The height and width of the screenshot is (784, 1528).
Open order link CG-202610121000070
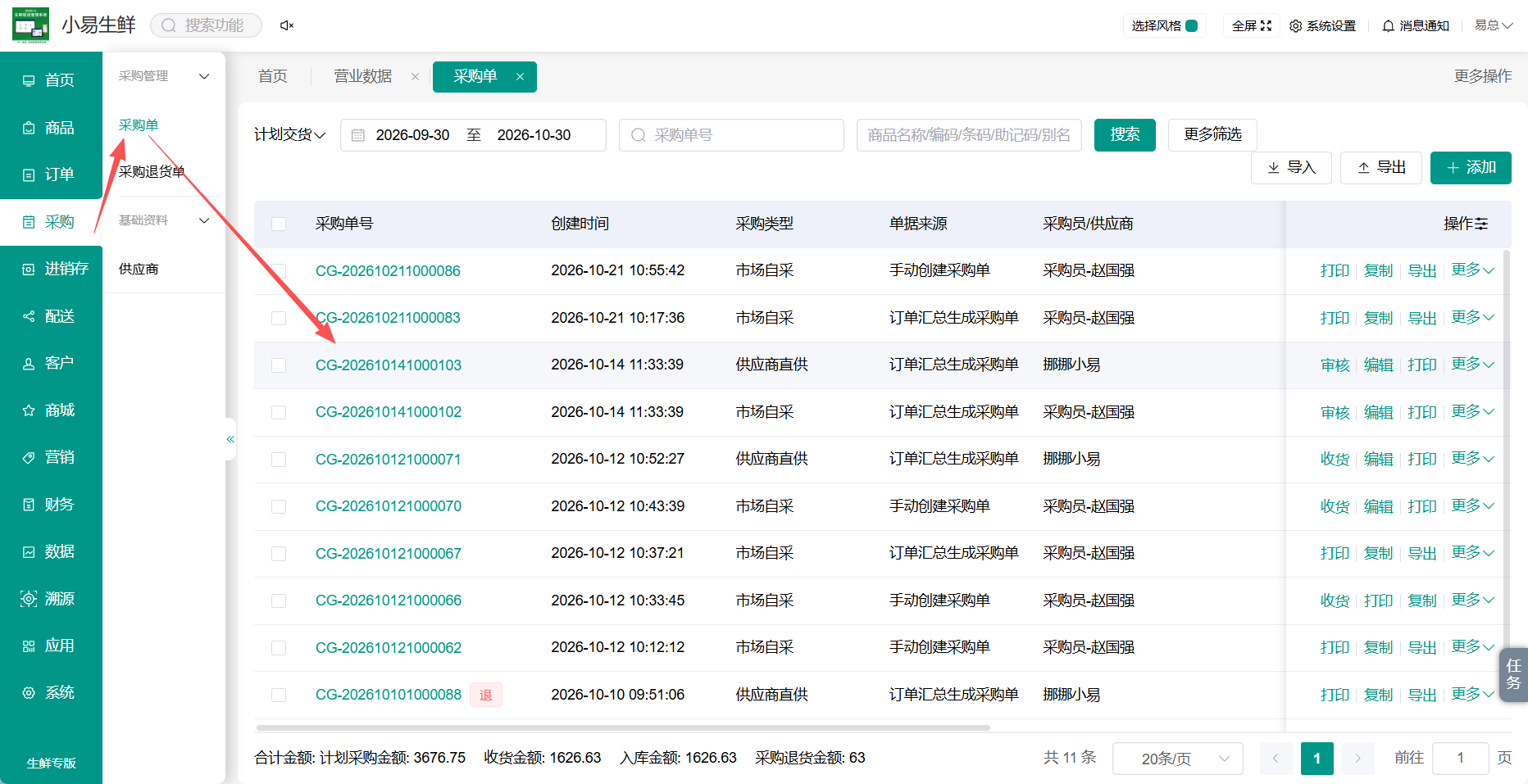(x=389, y=506)
